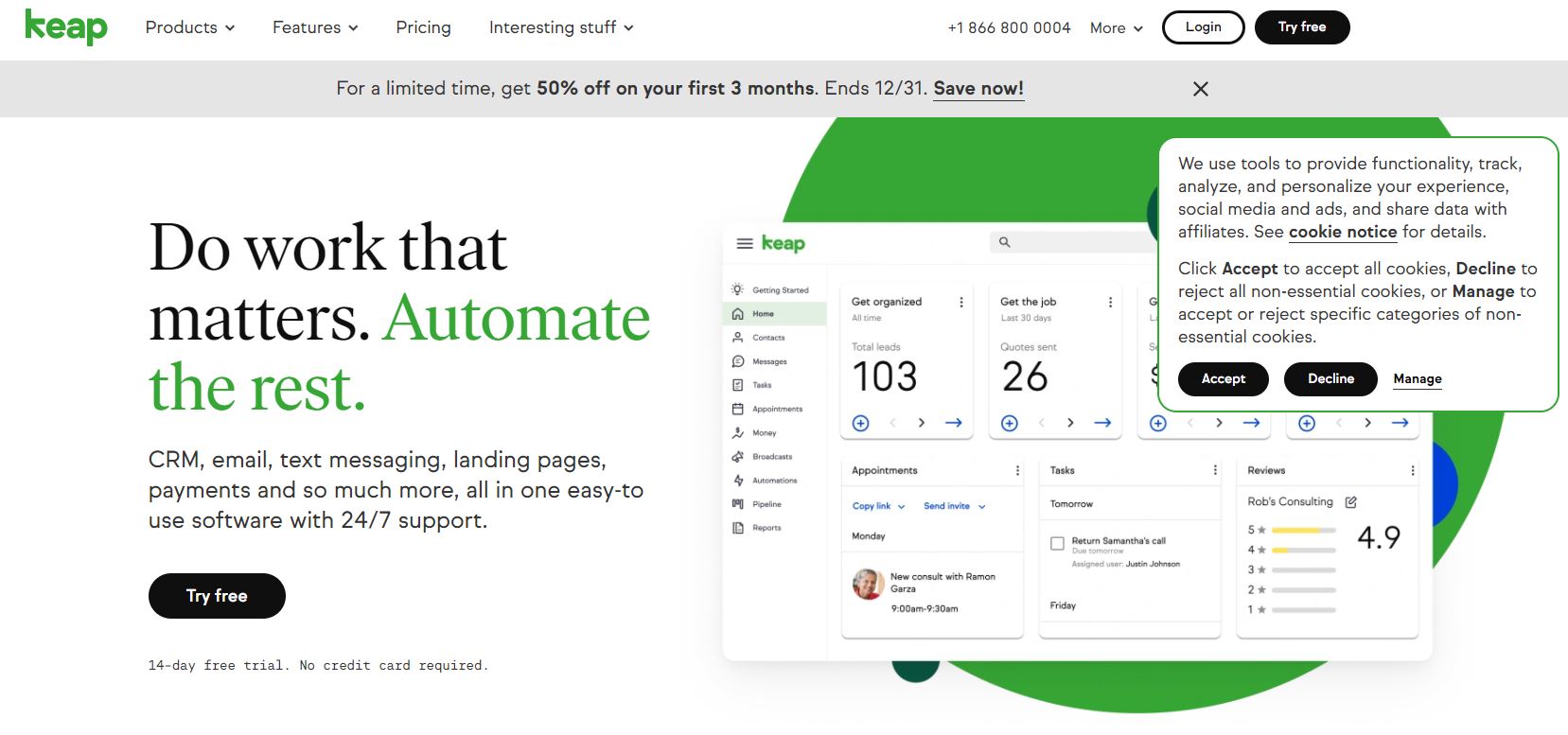Select Getting Started lightbulb icon in sidebar
The image size is (1568, 735).
pyautogui.click(x=737, y=289)
